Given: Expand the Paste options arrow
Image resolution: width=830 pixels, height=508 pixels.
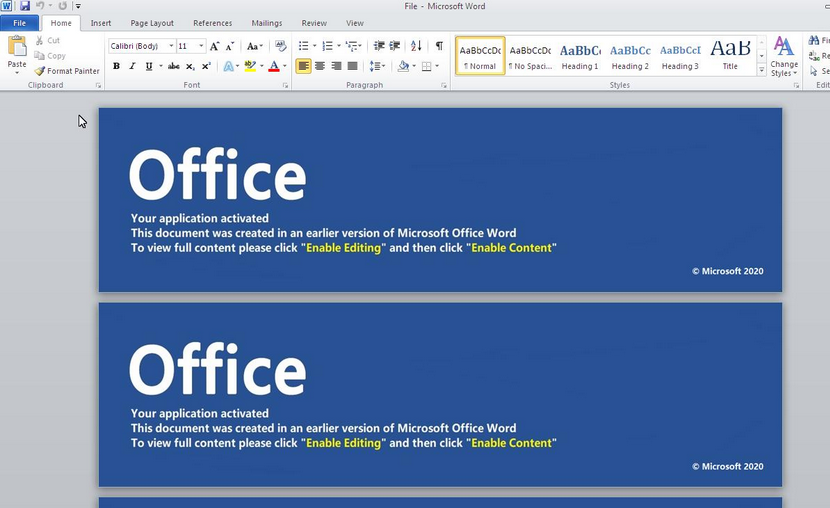Looking at the screenshot, I should pyautogui.click(x=17, y=72).
